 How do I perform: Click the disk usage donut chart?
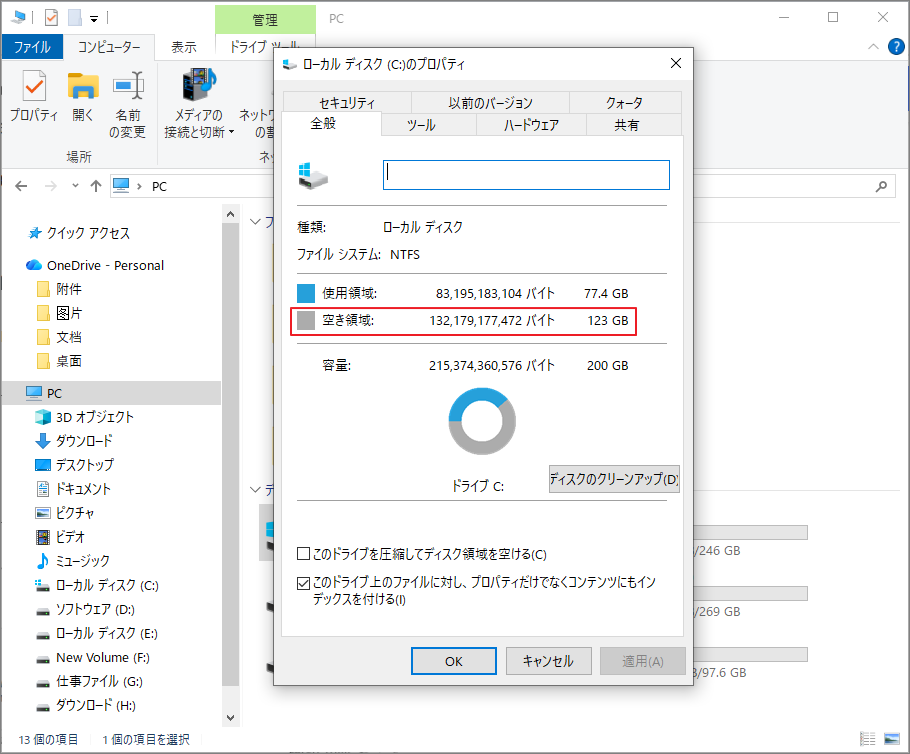click(482, 421)
